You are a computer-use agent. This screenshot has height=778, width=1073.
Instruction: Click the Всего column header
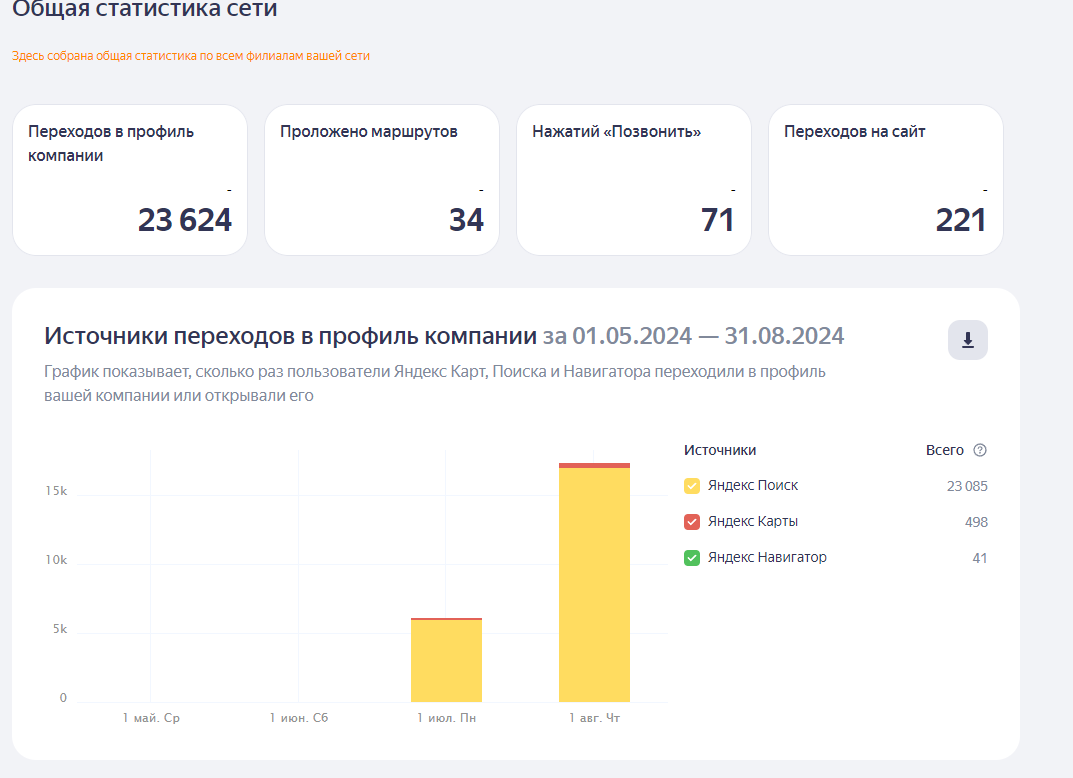pos(944,450)
